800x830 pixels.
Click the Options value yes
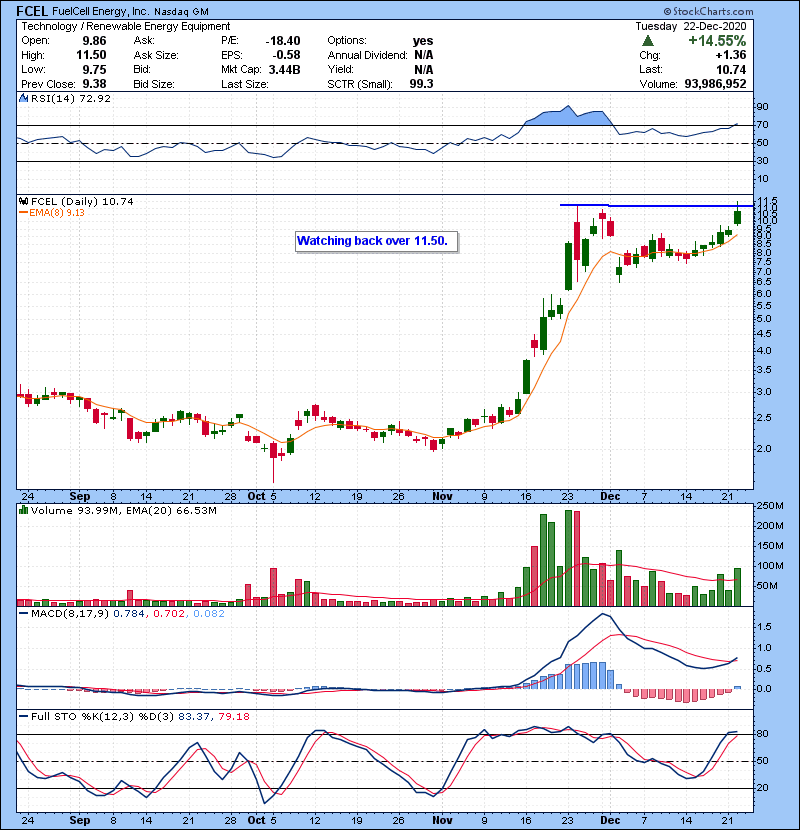point(423,41)
